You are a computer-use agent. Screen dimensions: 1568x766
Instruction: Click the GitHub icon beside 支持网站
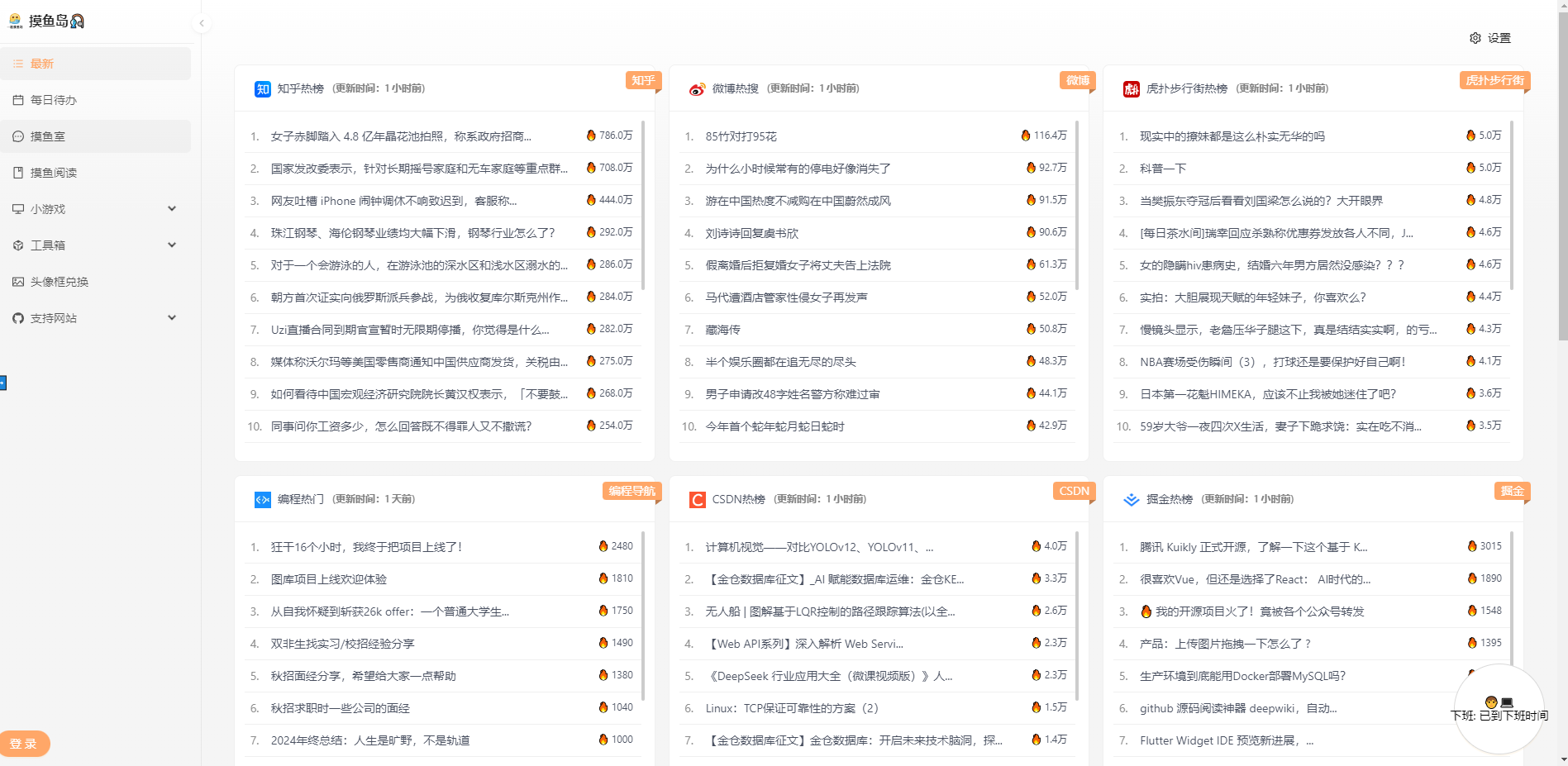(17, 317)
